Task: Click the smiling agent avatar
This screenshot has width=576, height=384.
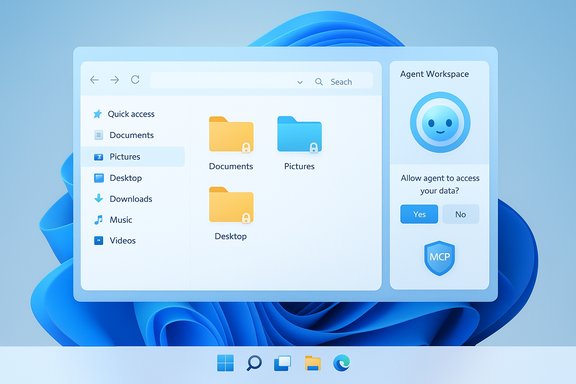Action: click(440, 122)
